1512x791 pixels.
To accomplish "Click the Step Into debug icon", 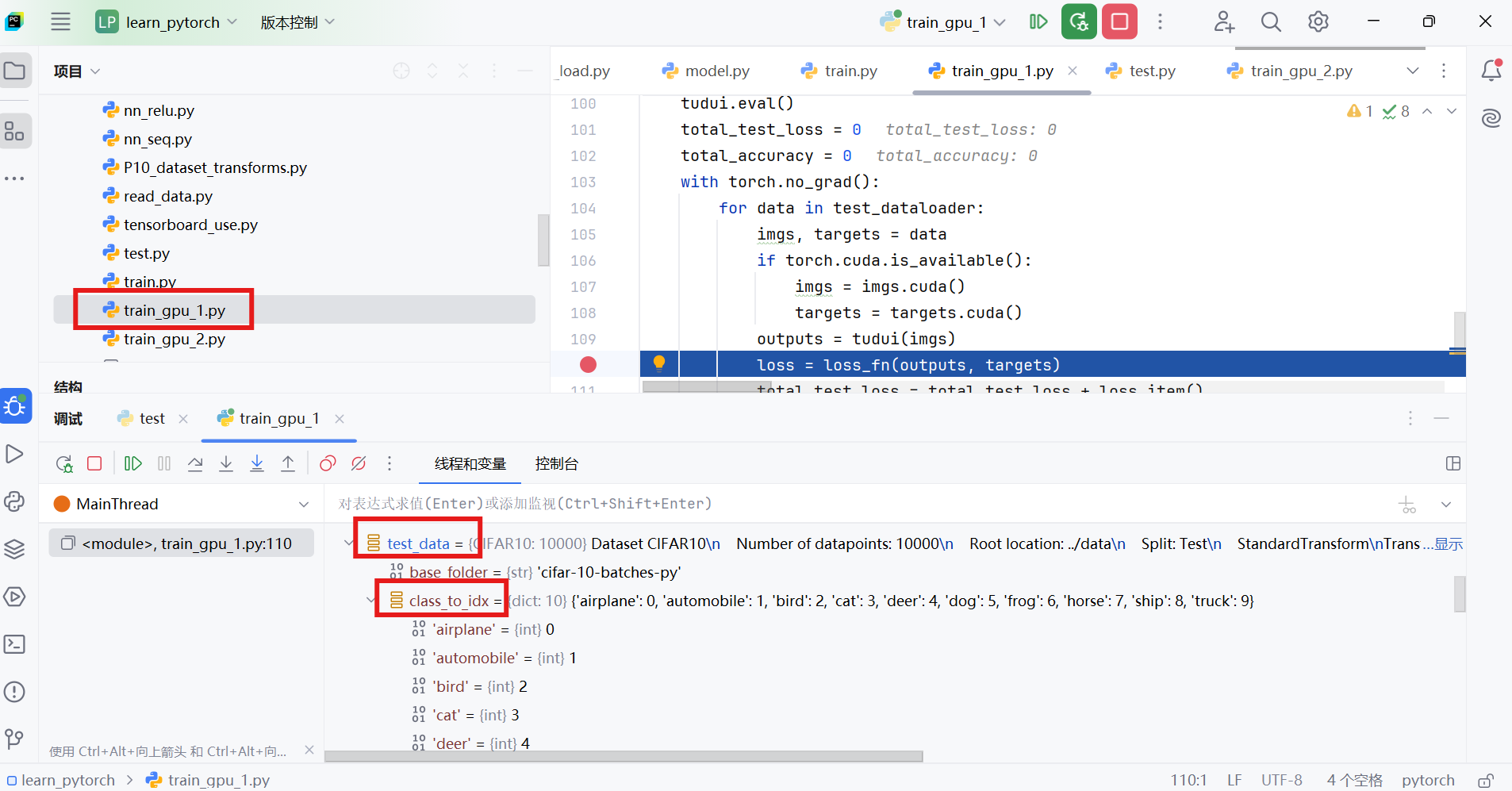I will tap(226, 463).
